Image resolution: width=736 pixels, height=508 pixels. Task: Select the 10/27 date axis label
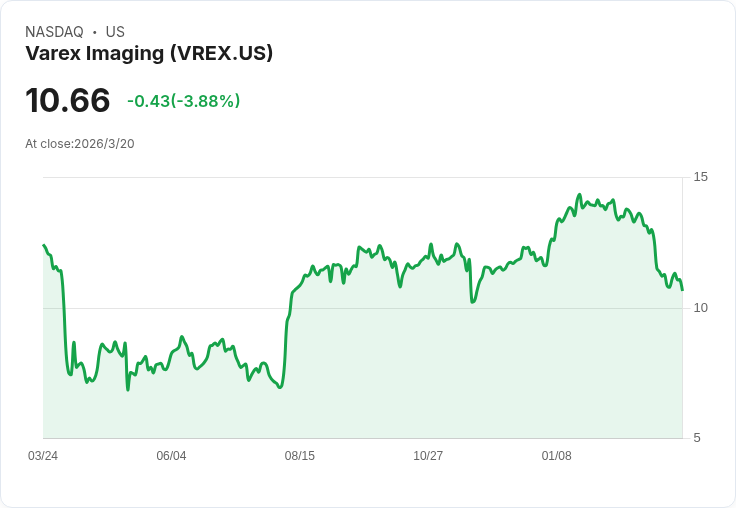(x=428, y=456)
